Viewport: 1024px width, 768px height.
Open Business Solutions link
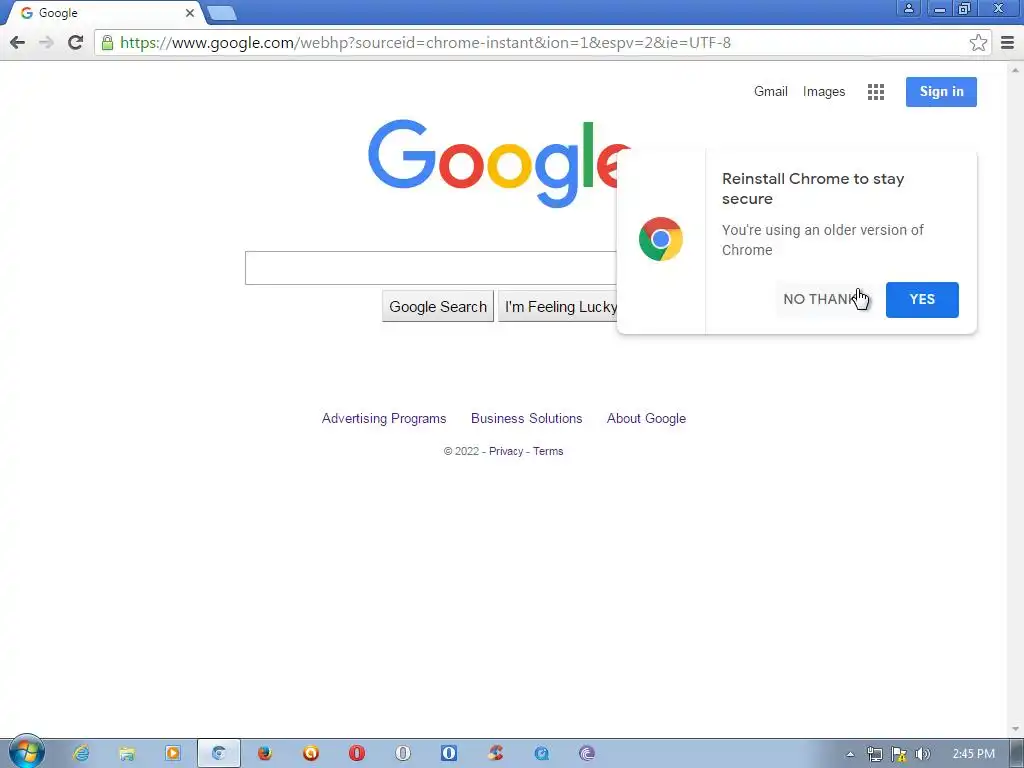pyautogui.click(x=526, y=418)
